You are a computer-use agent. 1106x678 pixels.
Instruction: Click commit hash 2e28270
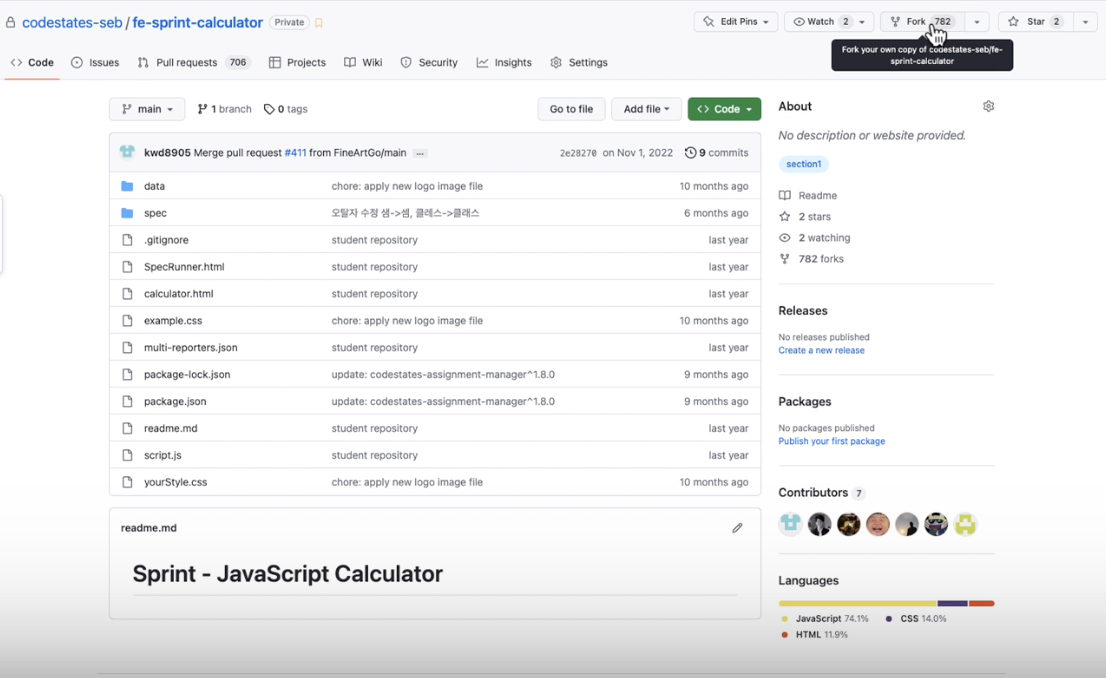point(578,153)
